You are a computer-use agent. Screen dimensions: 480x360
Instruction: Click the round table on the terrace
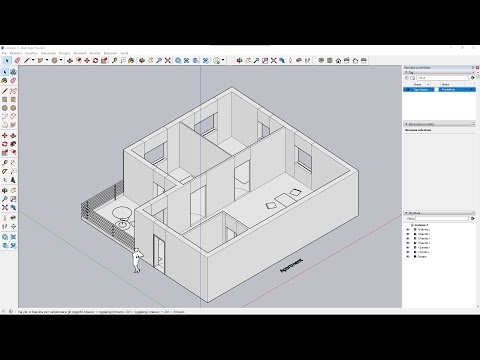coord(121,213)
